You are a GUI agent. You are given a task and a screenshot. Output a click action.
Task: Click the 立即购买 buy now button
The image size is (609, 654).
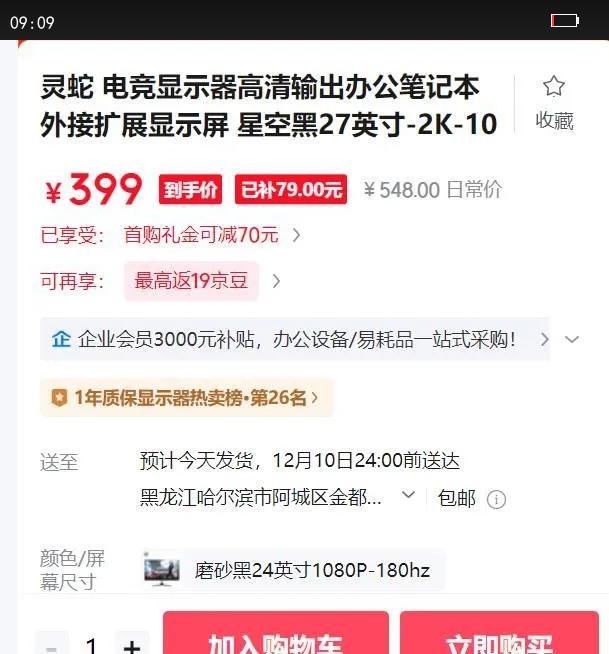[499, 633]
